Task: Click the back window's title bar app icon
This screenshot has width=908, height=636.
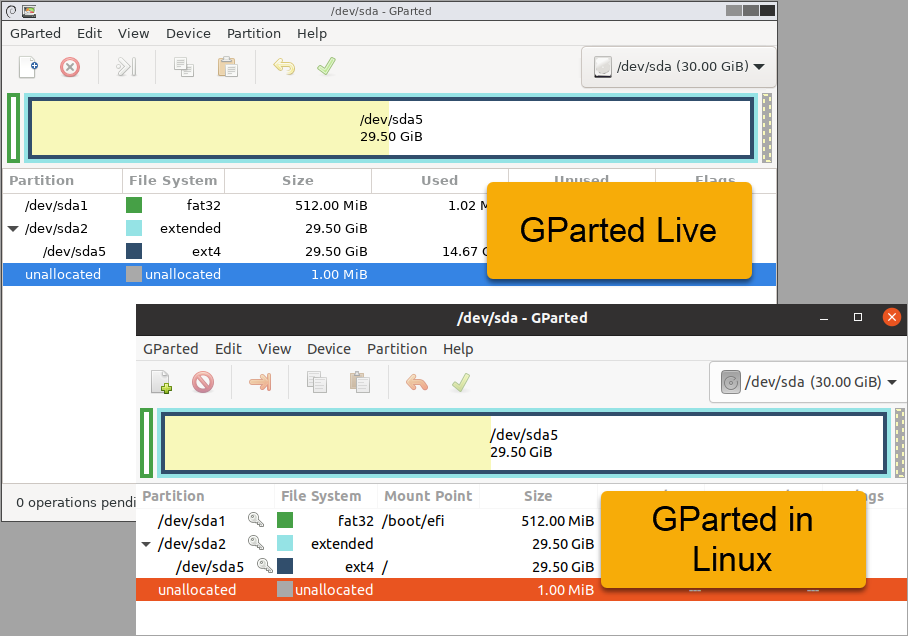Action: [x=28, y=10]
